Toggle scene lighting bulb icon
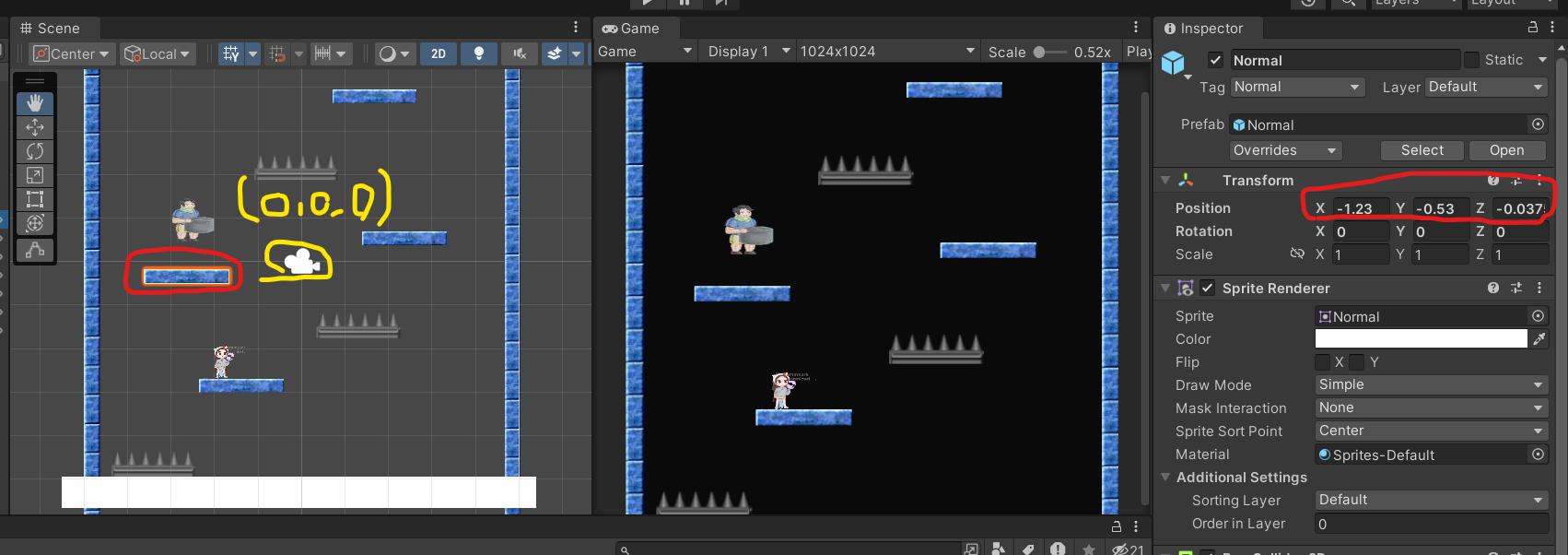This screenshot has height=555, width=1568. [478, 53]
